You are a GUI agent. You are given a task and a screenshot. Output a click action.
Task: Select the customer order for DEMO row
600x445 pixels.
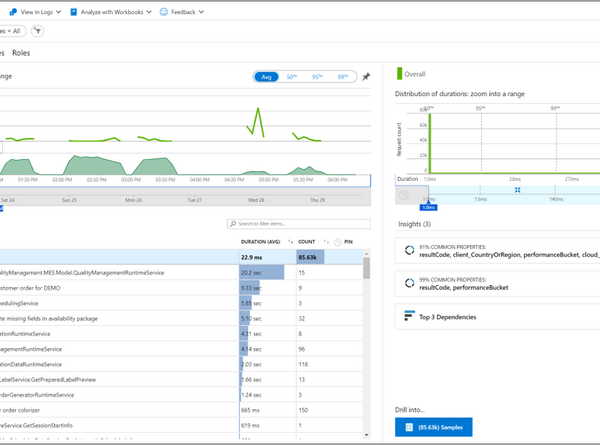(181, 288)
